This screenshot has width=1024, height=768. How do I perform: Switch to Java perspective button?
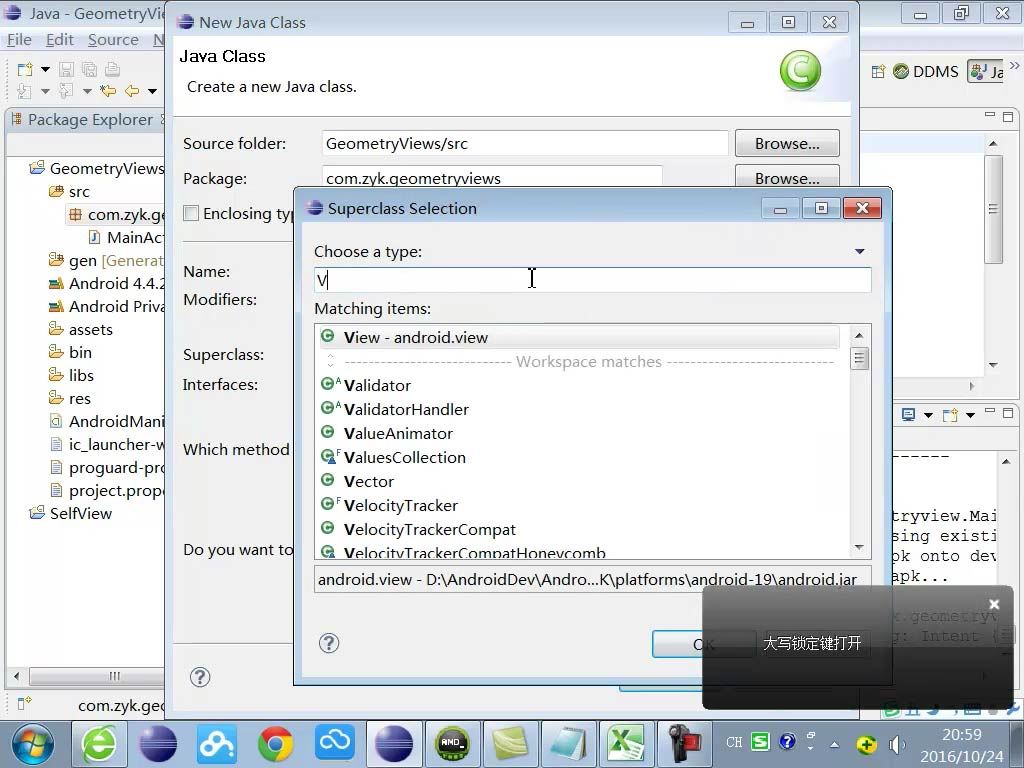986,71
